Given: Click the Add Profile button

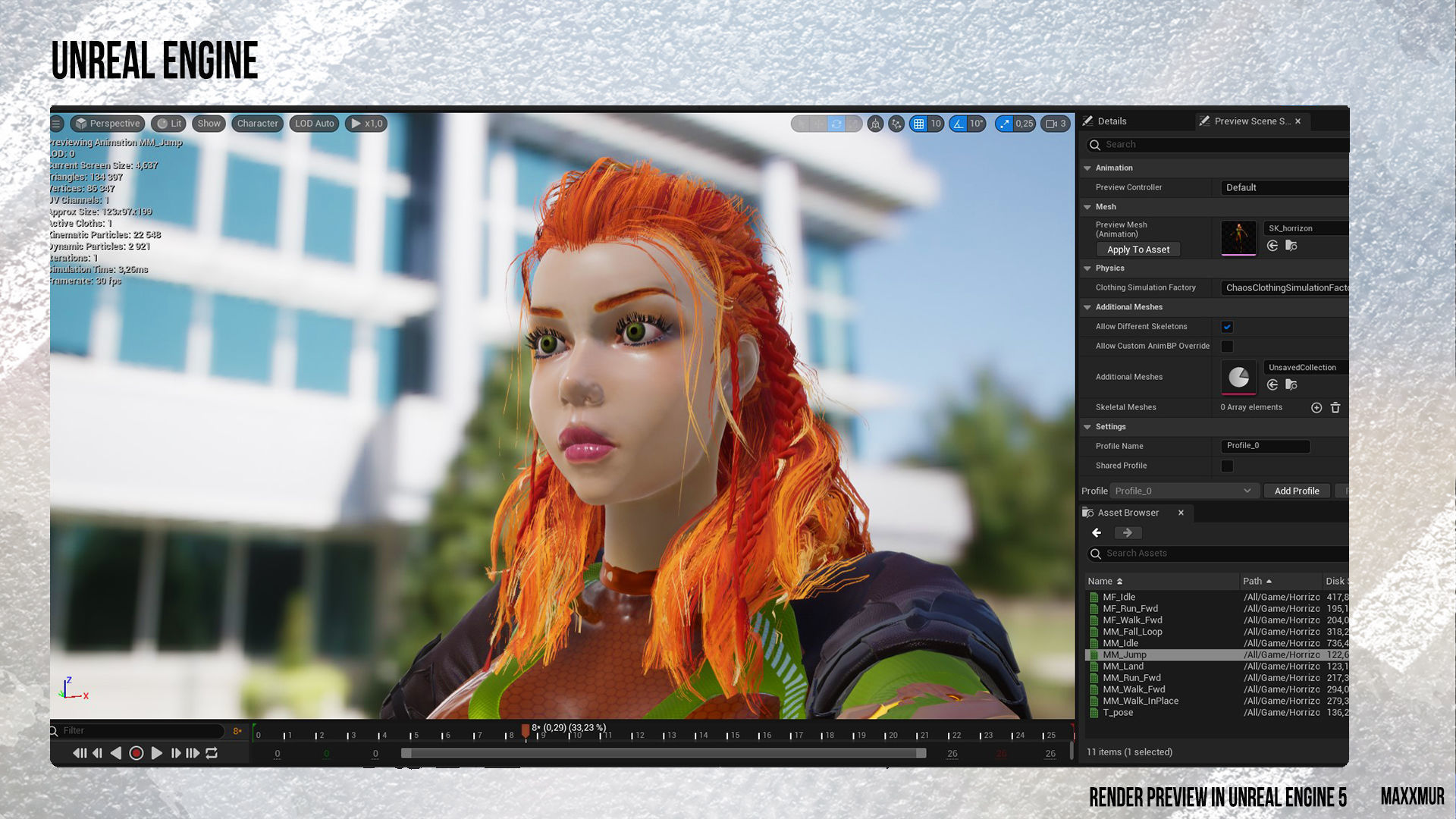Looking at the screenshot, I should (1297, 491).
